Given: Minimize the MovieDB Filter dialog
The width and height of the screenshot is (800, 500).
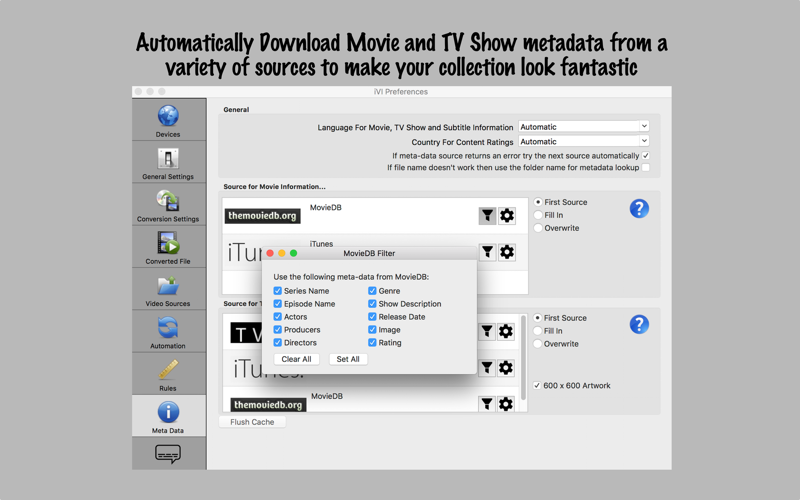Looking at the screenshot, I should pos(282,253).
